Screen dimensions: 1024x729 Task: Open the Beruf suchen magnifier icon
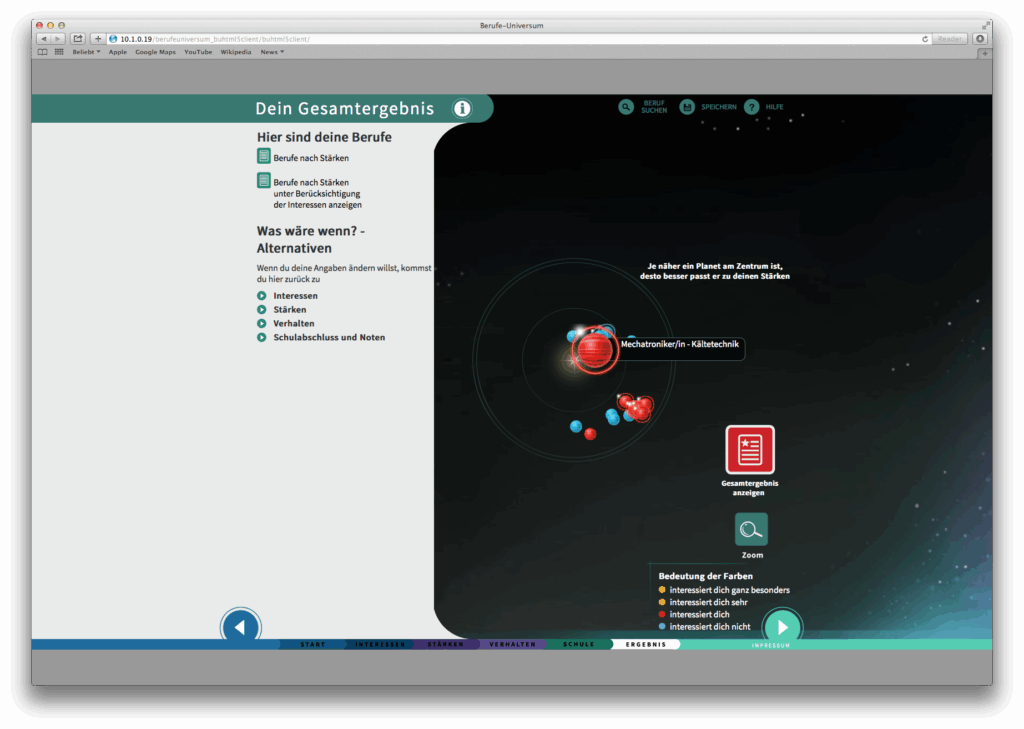[626, 107]
